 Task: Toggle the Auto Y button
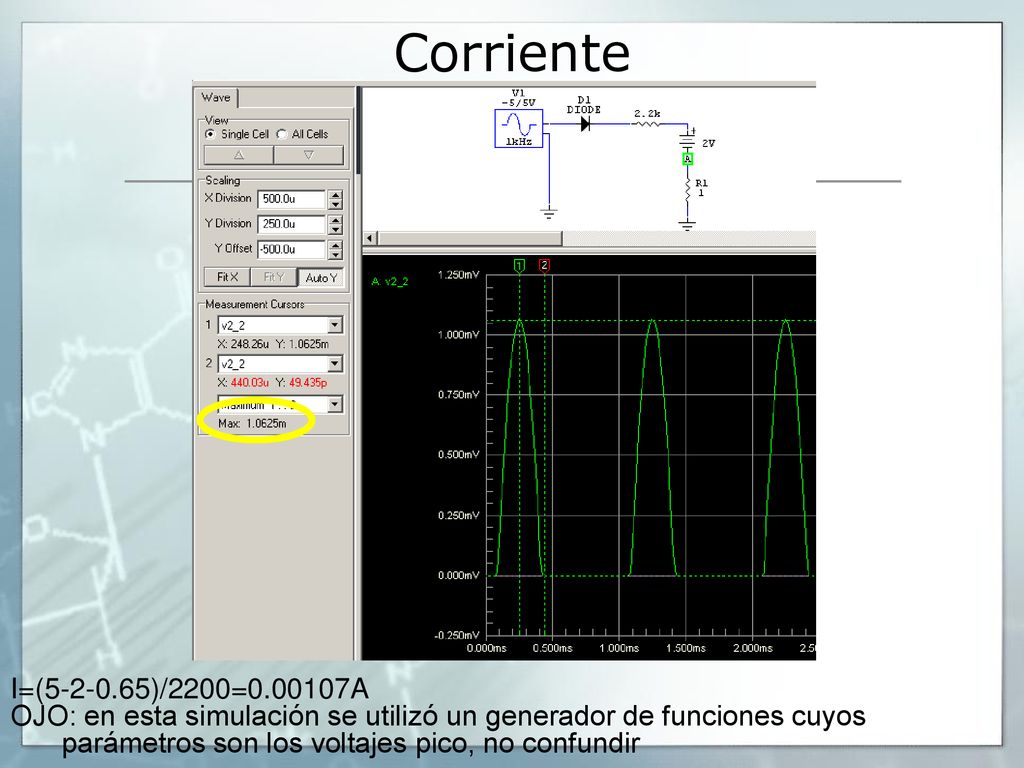click(321, 278)
